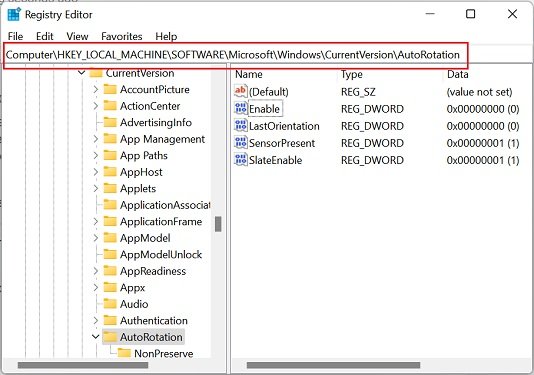Image resolution: width=534 pixels, height=375 pixels.
Task: Expand the Appx key
Action: point(96,287)
